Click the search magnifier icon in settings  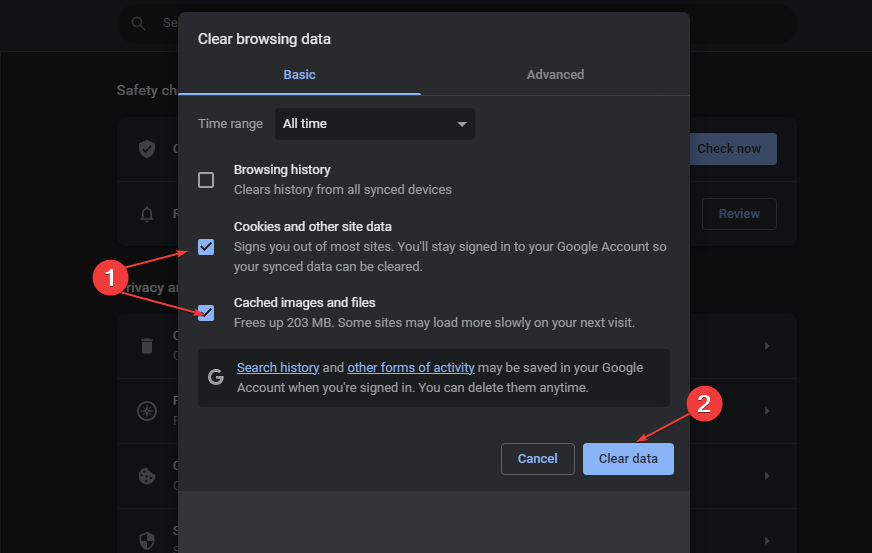click(x=138, y=22)
